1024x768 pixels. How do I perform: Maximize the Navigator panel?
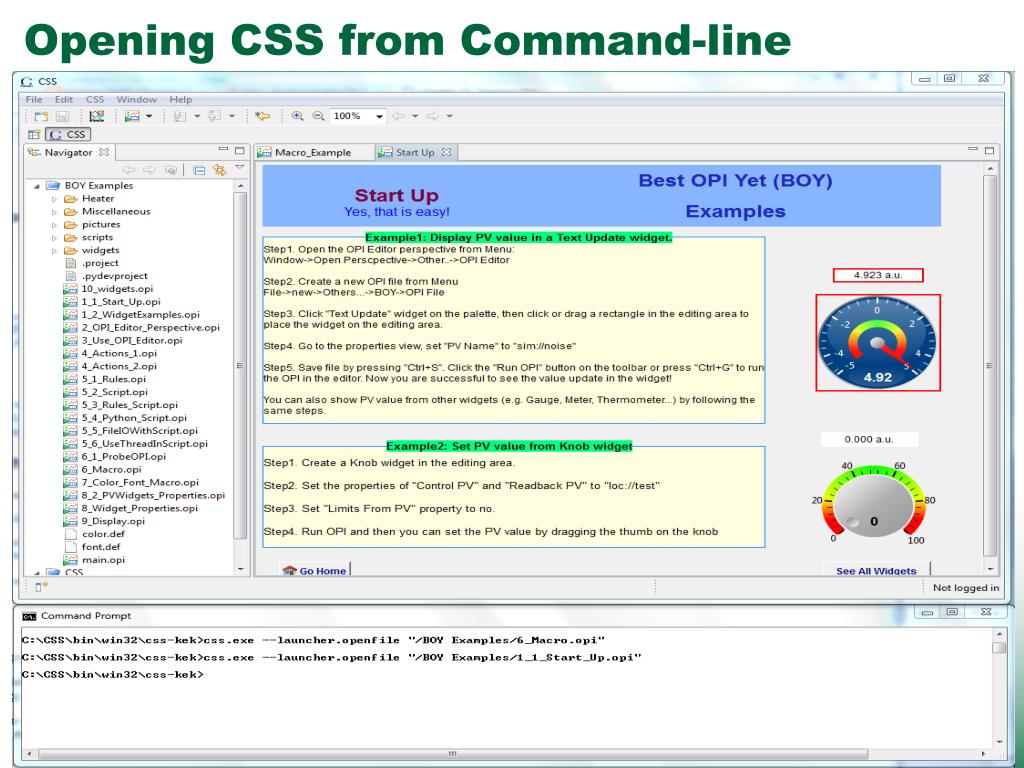point(239,150)
